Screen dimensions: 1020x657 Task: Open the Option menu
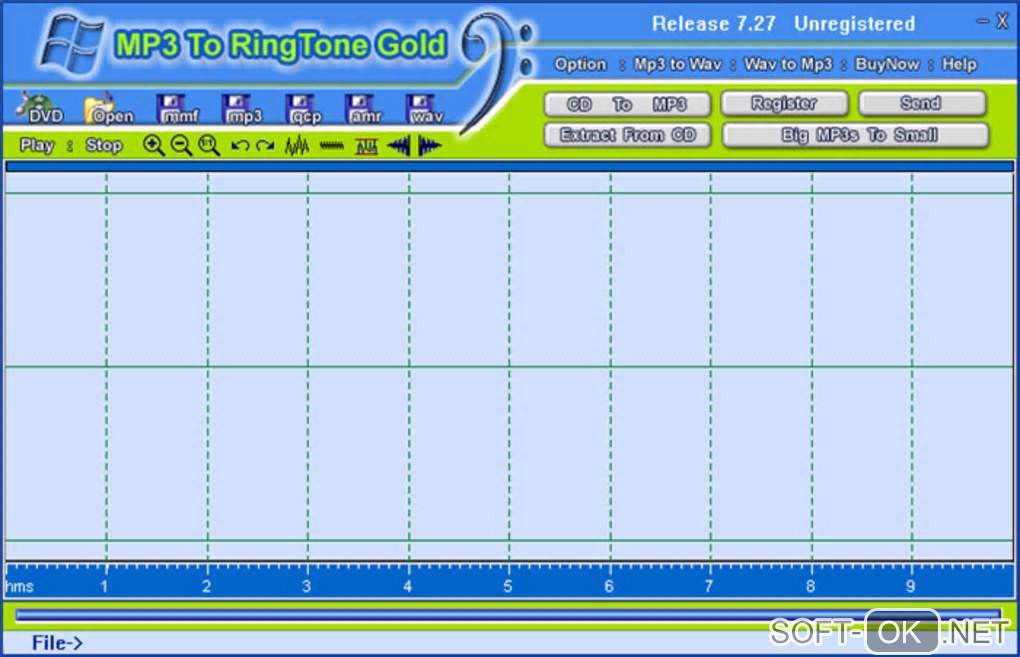(x=580, y=64)
